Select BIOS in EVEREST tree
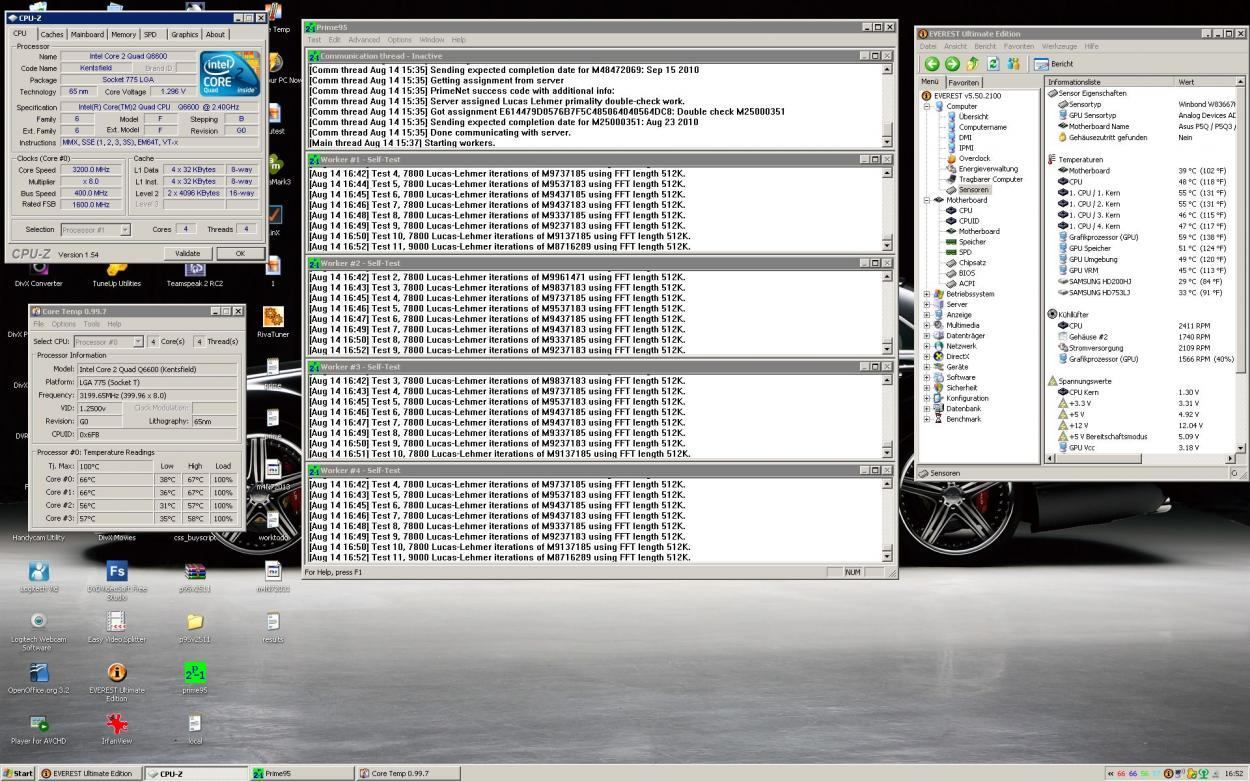Image resolution: width=1250 pixels, height=782 pixels. click(967, 273)
